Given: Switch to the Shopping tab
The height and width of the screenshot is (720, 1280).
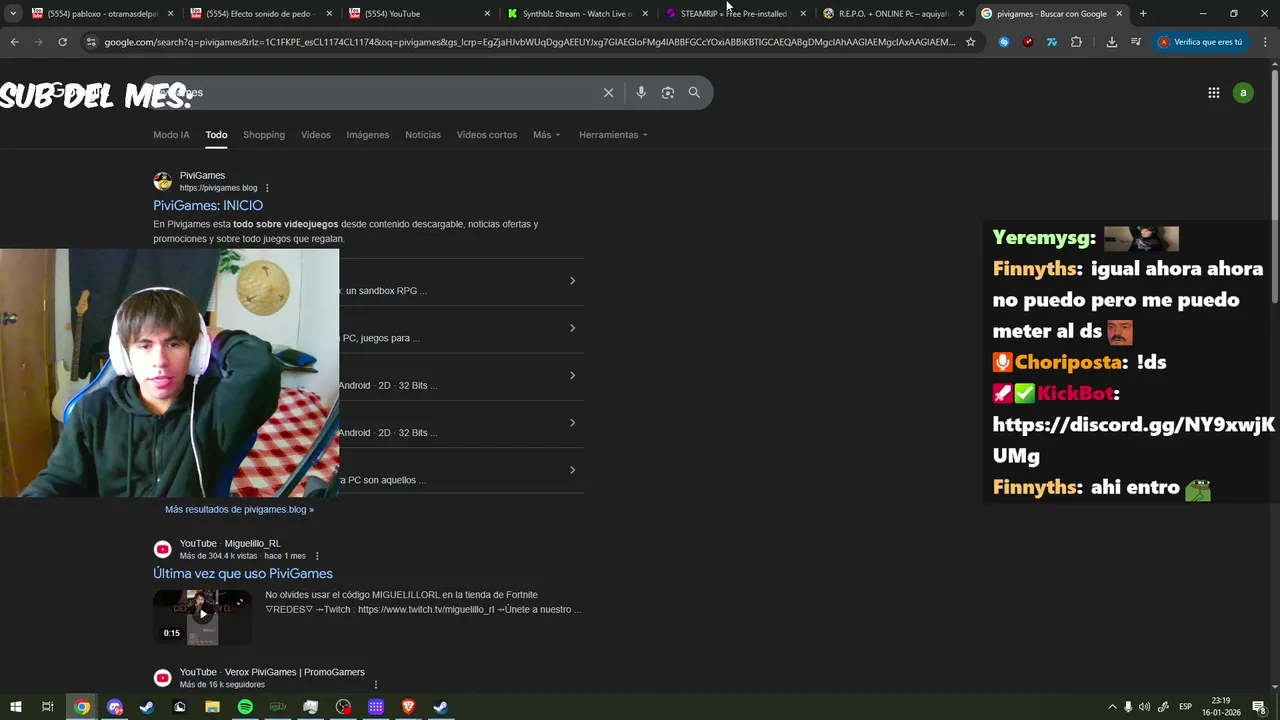Looking at the screenshot, I should pyautogui.click(x=264, y=135).
